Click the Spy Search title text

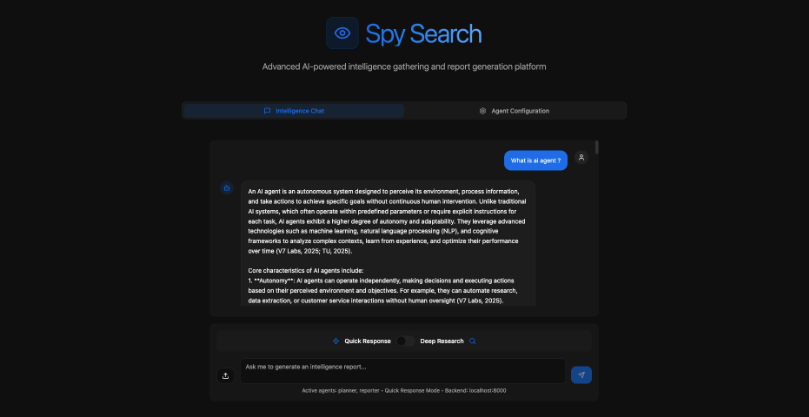(x=424, y=34)
